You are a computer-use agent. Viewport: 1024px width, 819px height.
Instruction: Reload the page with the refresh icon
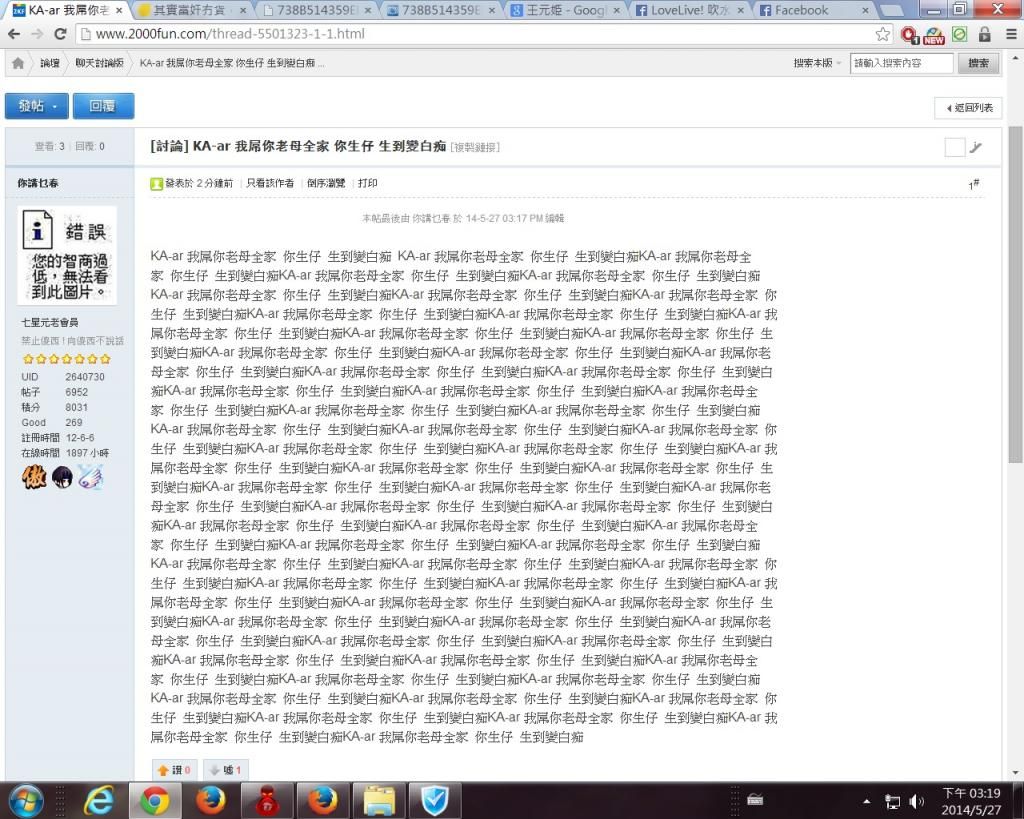pos(60,34)
